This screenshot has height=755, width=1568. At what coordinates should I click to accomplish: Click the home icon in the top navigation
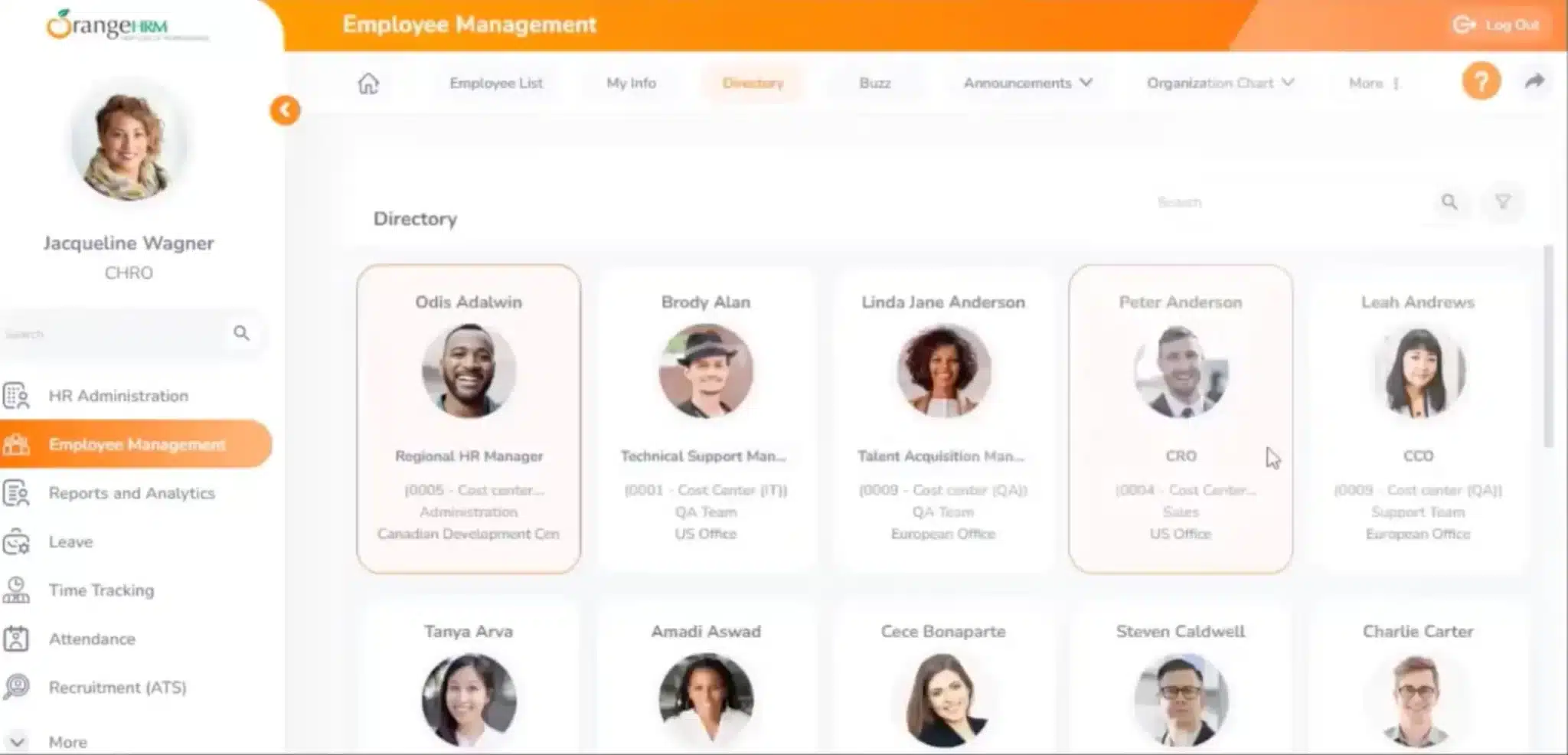pyautogui.click(x=368, y=83)
